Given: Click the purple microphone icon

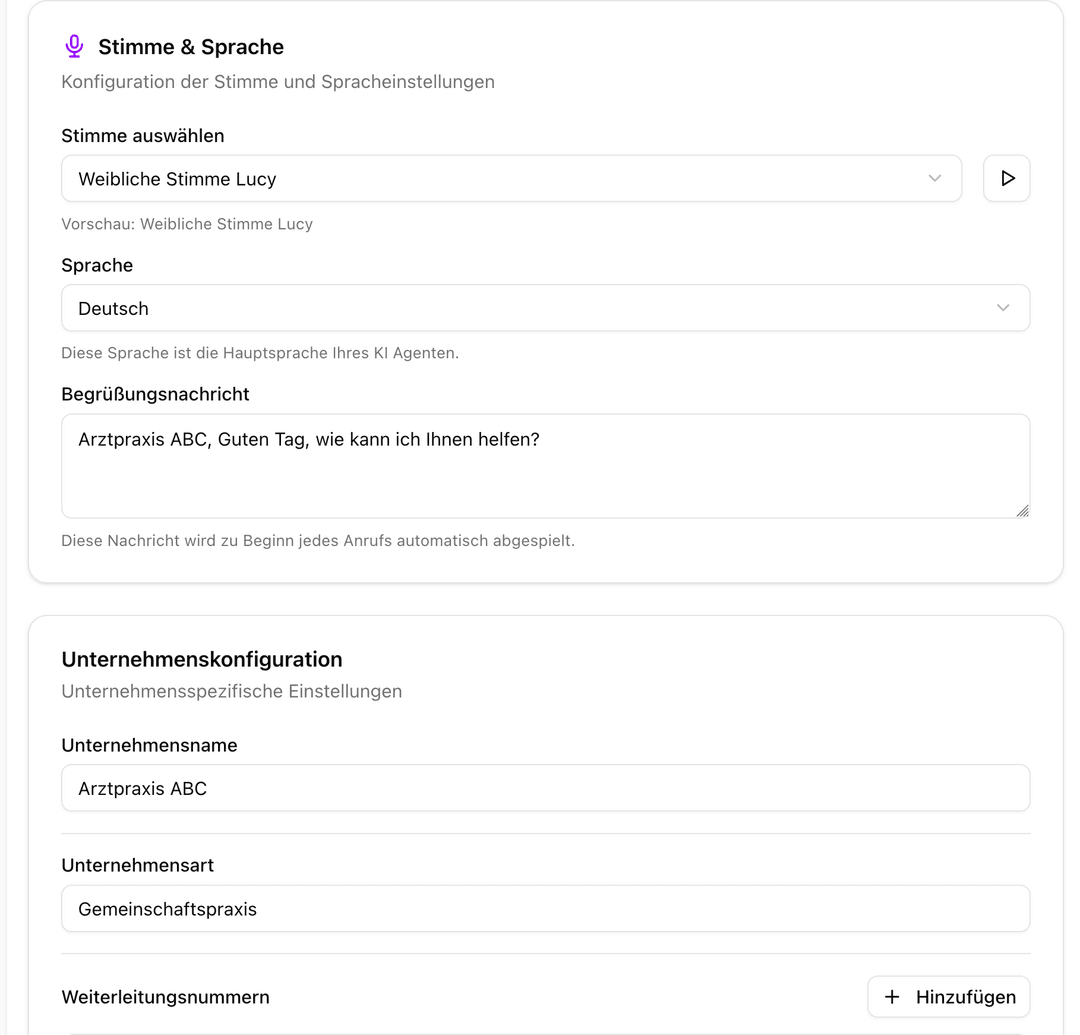Looking at the screenshot, I should click(x=74, y=47).
